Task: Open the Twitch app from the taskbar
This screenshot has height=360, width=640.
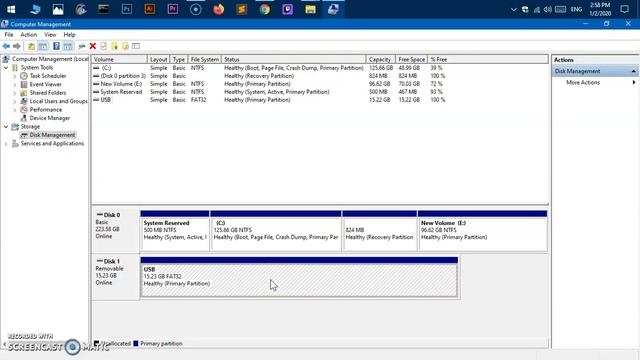Action: point(287,9)
